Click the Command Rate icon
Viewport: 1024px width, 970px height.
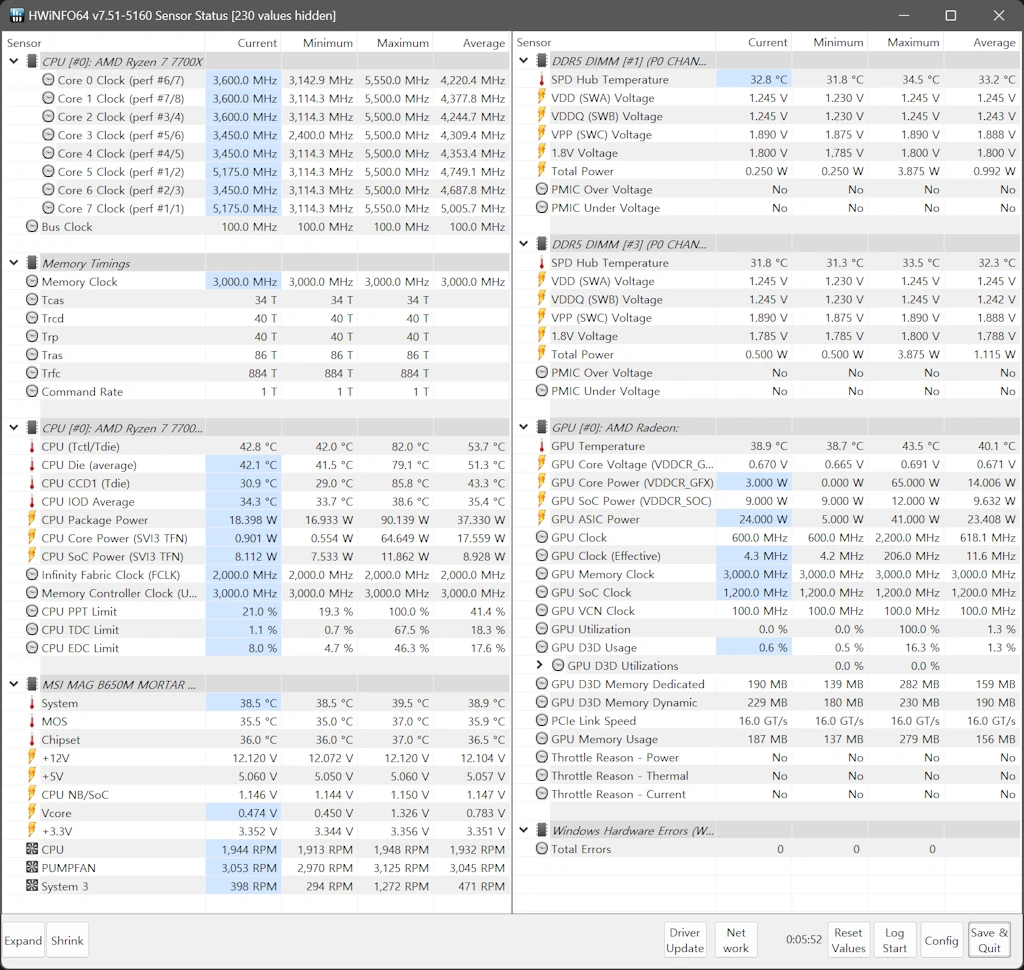coord(32,391)
